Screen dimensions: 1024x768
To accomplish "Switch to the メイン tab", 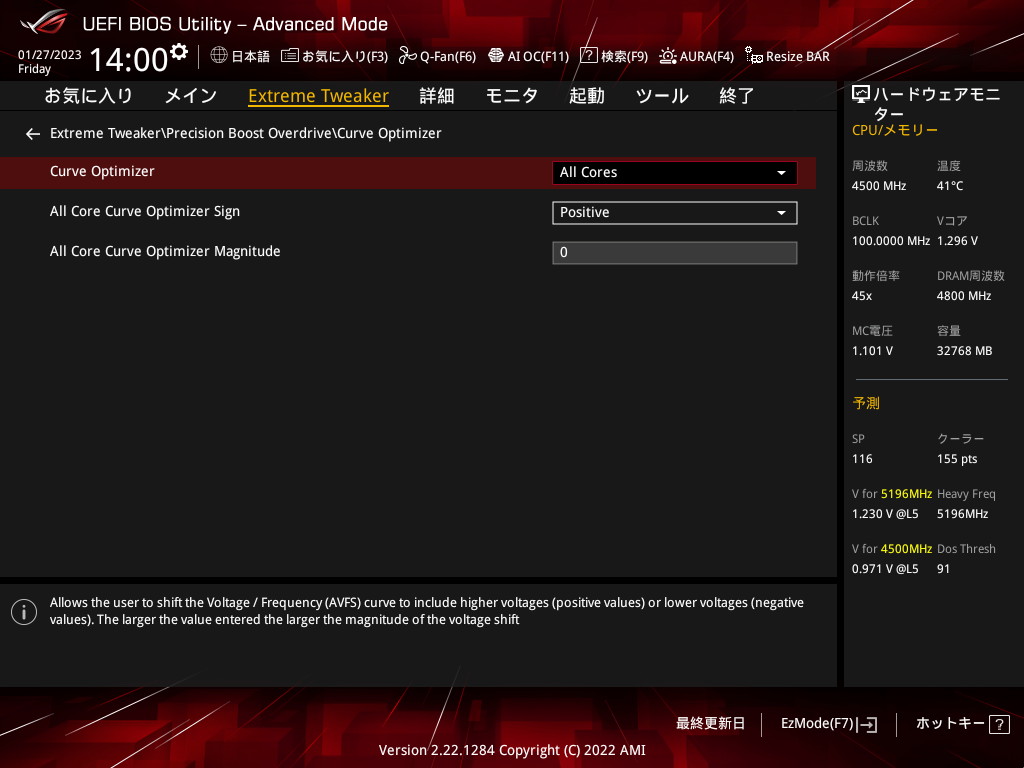I will coord(191,96).
